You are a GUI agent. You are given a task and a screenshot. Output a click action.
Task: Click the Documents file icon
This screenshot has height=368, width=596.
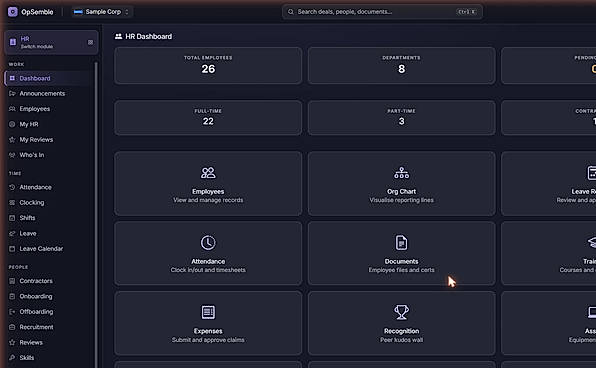pos(401,243)
